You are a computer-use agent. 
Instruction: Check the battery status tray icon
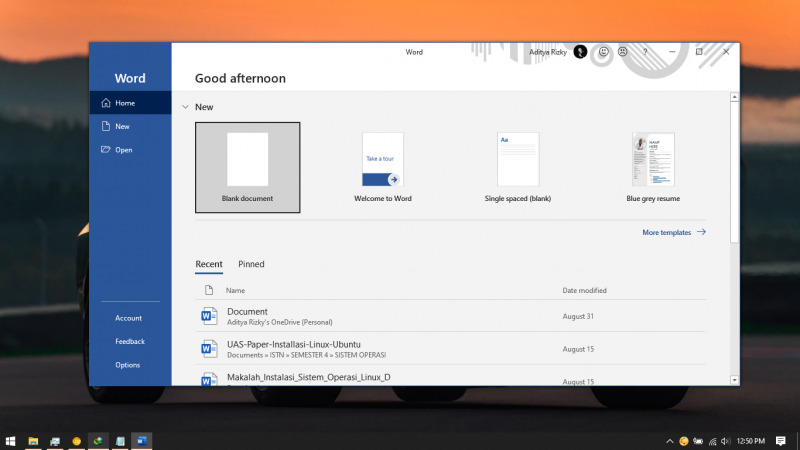click(x=698, y=441)
